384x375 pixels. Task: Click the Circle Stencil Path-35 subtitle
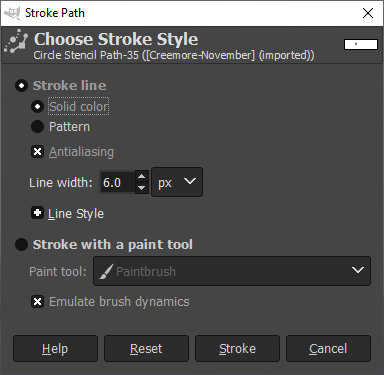pyautogui.click(x=174, y=55)
